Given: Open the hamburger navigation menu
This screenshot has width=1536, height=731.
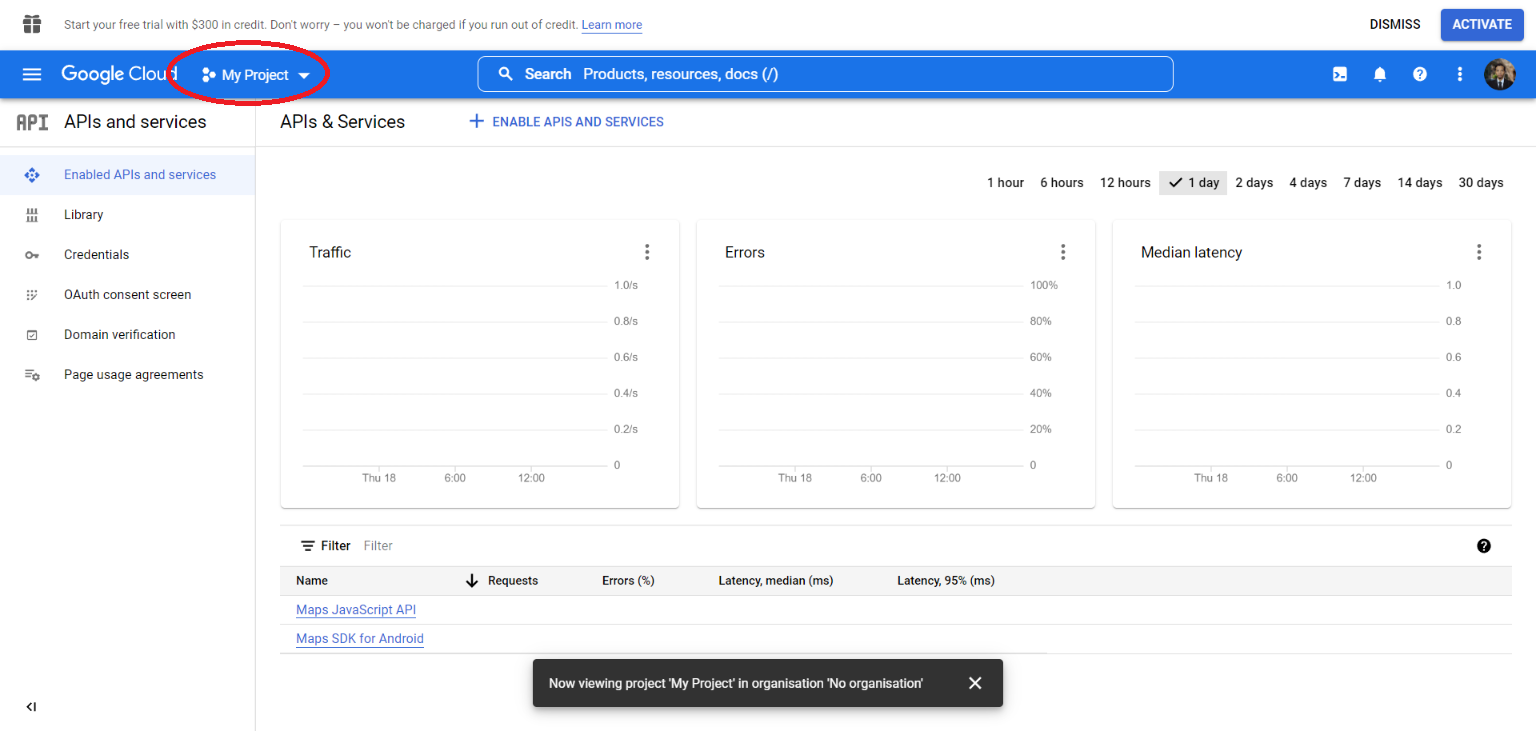Looking at the screenshot, I should (x=32, y=75).
